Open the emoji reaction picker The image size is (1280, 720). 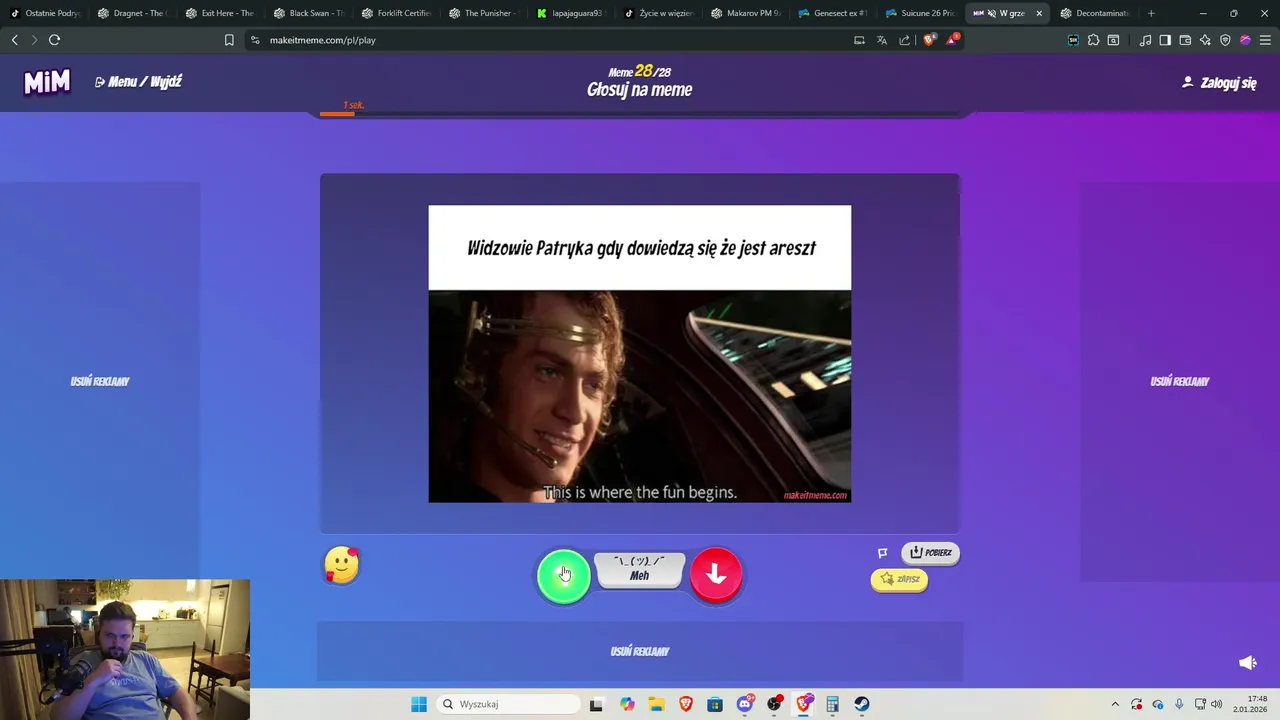342,566
